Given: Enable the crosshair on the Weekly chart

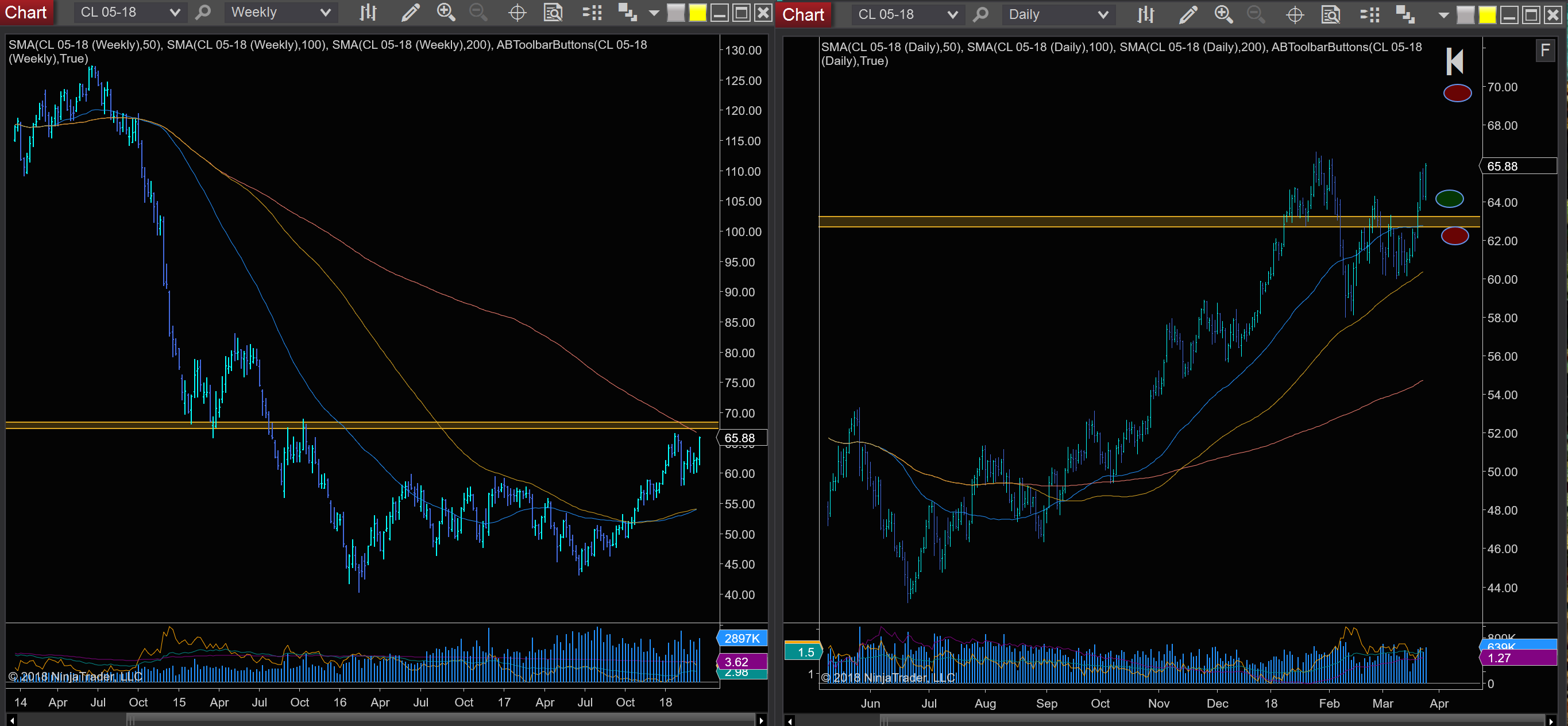Looking at the screenshot, I should point(517,12).
